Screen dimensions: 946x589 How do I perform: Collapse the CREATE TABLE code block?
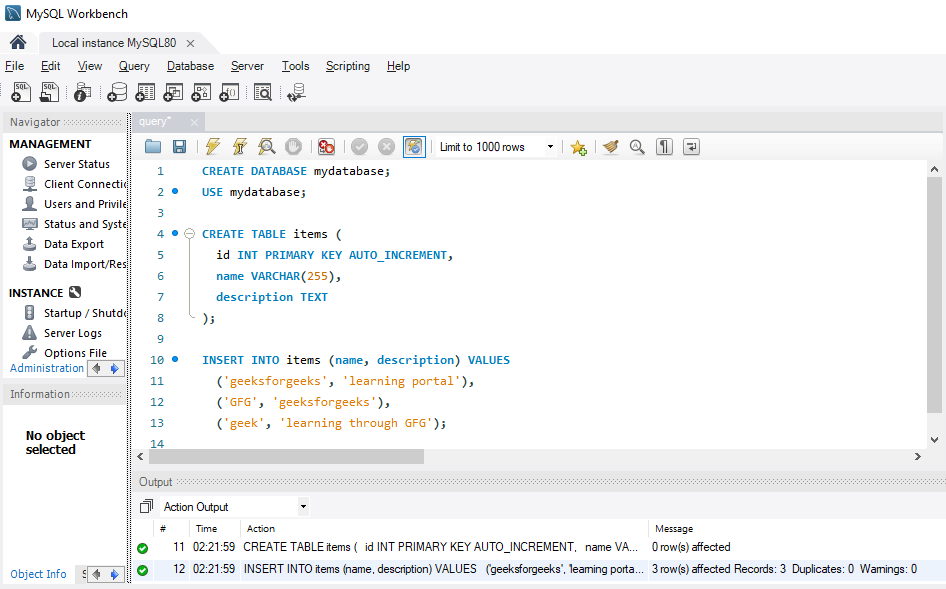point(189,234)
